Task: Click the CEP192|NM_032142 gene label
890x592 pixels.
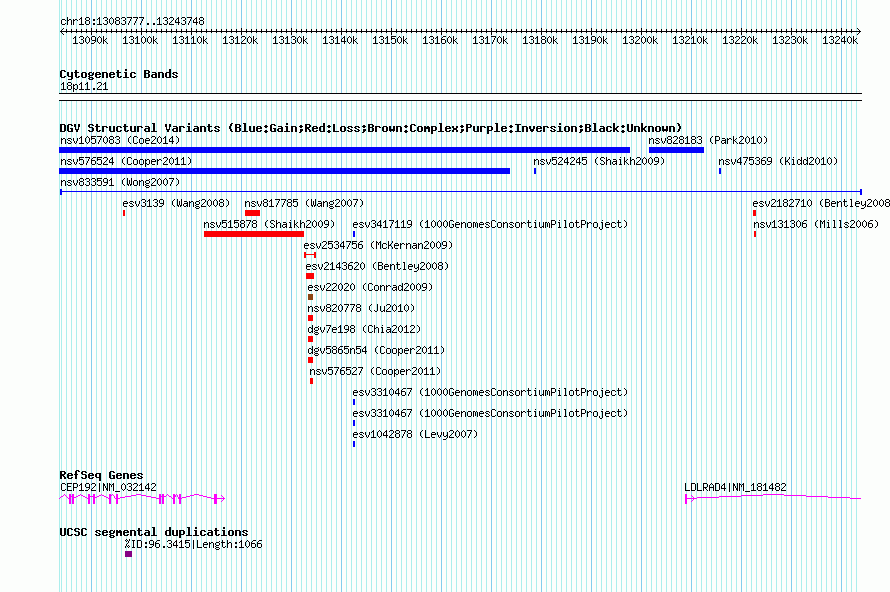Action: (108, 487)
